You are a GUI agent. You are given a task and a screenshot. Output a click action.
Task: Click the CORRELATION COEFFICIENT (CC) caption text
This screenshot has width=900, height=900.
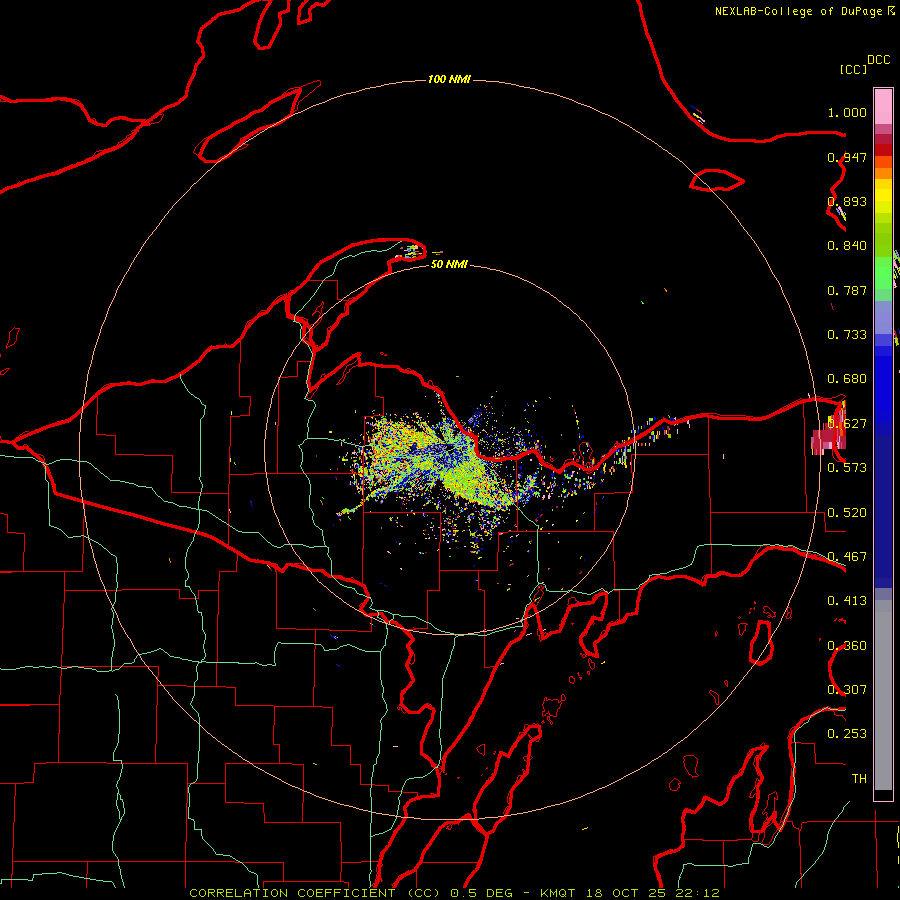316,893
